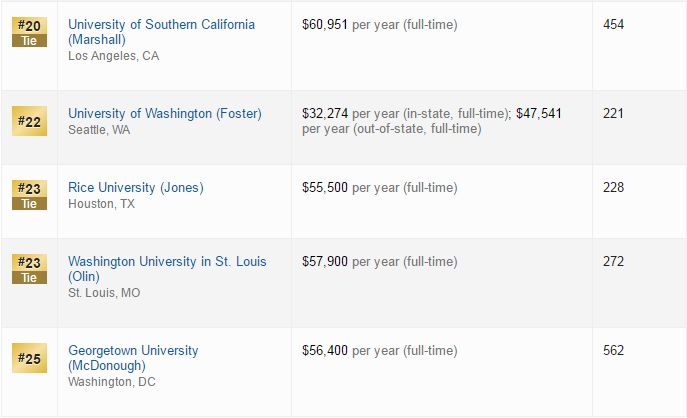Click the #25 rank badge

click(29, 358)
